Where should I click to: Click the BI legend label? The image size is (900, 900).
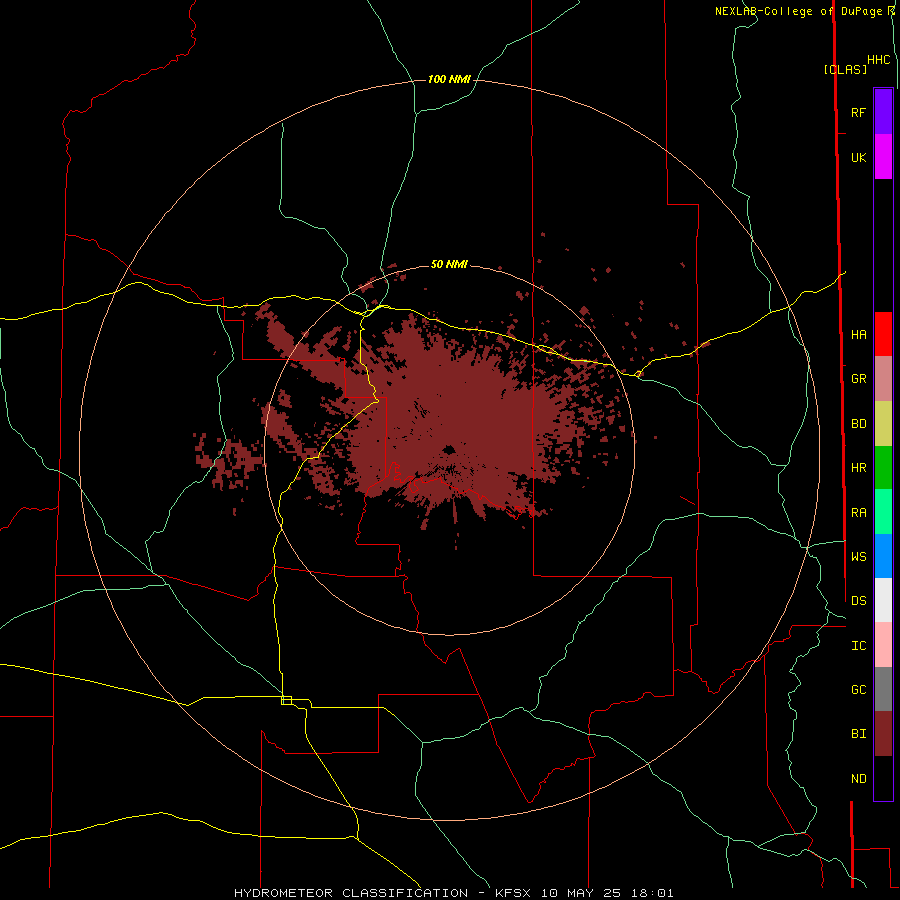858,734
